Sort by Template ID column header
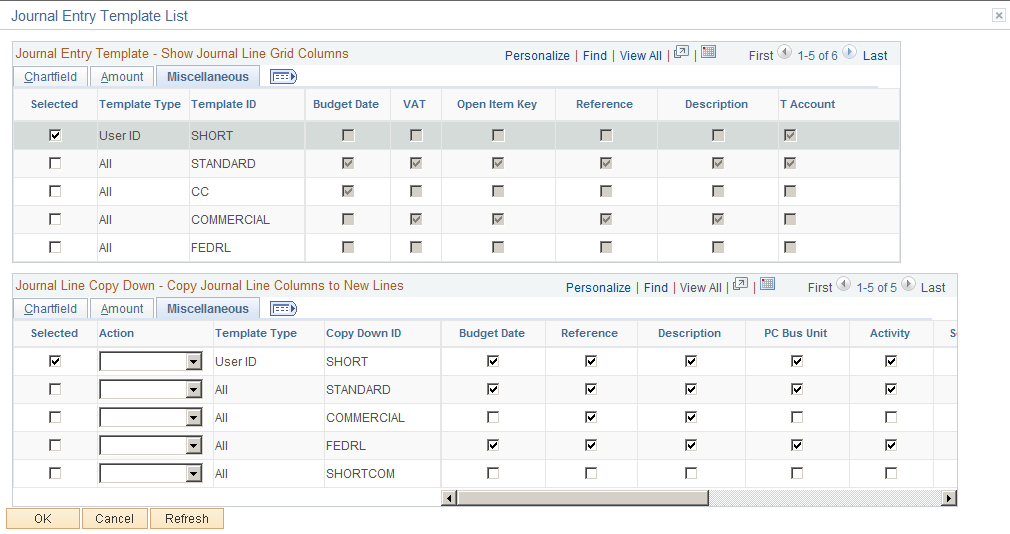 point(224,104)
